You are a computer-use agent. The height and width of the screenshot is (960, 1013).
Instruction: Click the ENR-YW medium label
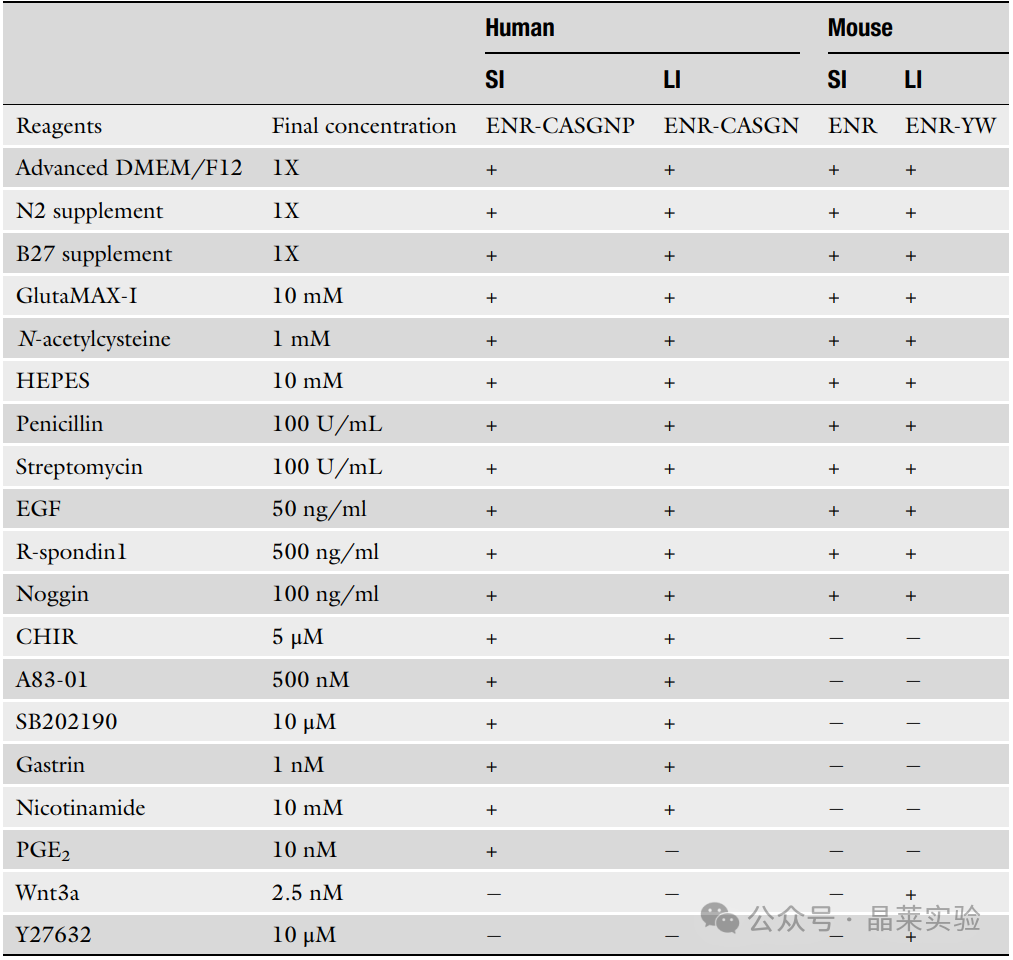point(950,125)
